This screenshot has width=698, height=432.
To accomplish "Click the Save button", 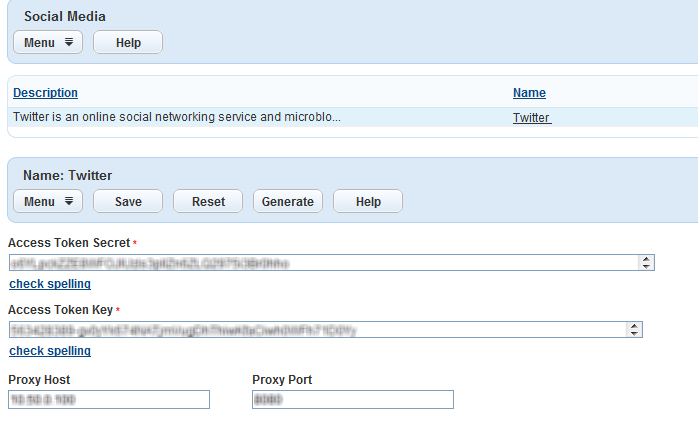I will pos(128,202).
